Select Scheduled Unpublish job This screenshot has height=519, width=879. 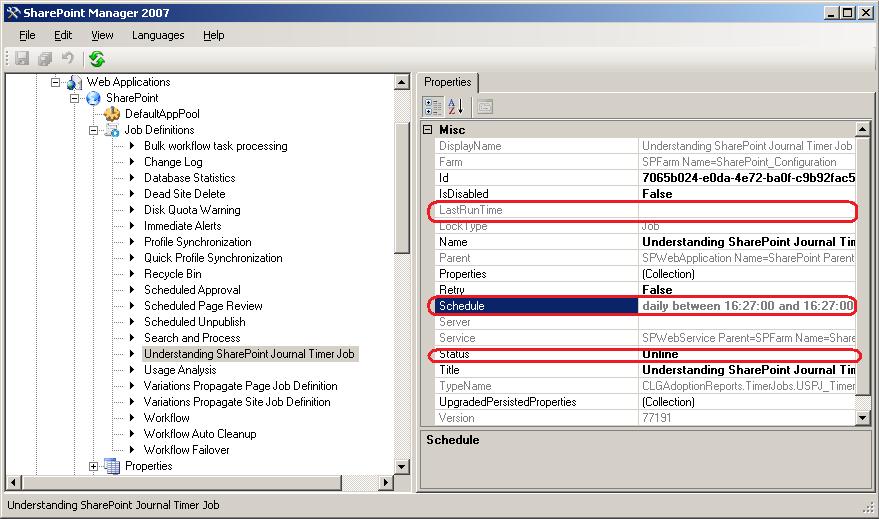coord(195,322)
